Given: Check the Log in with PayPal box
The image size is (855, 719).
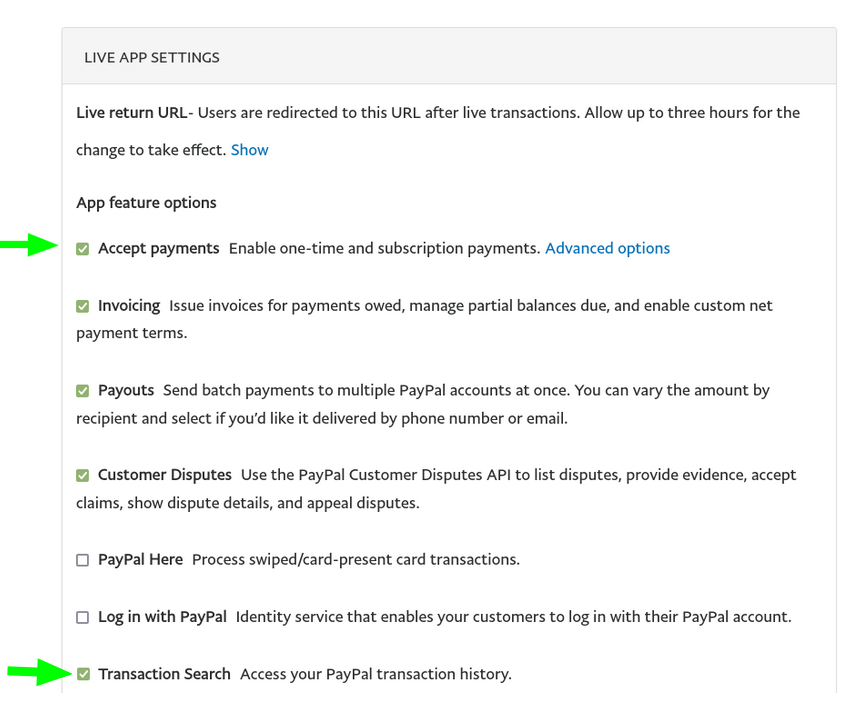Looking at the screenshot, I should tap(83, 618).
